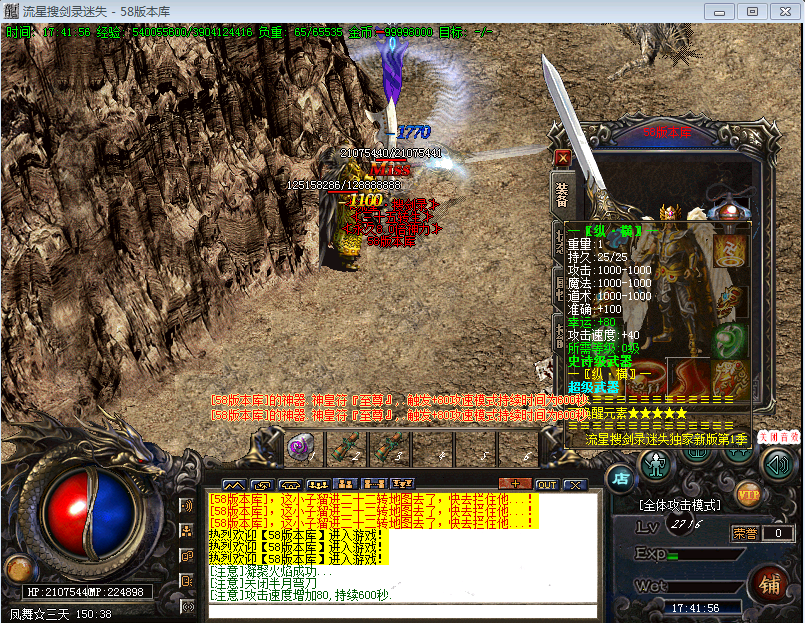Click the third chat toolbar button

(x=290, y=484)
